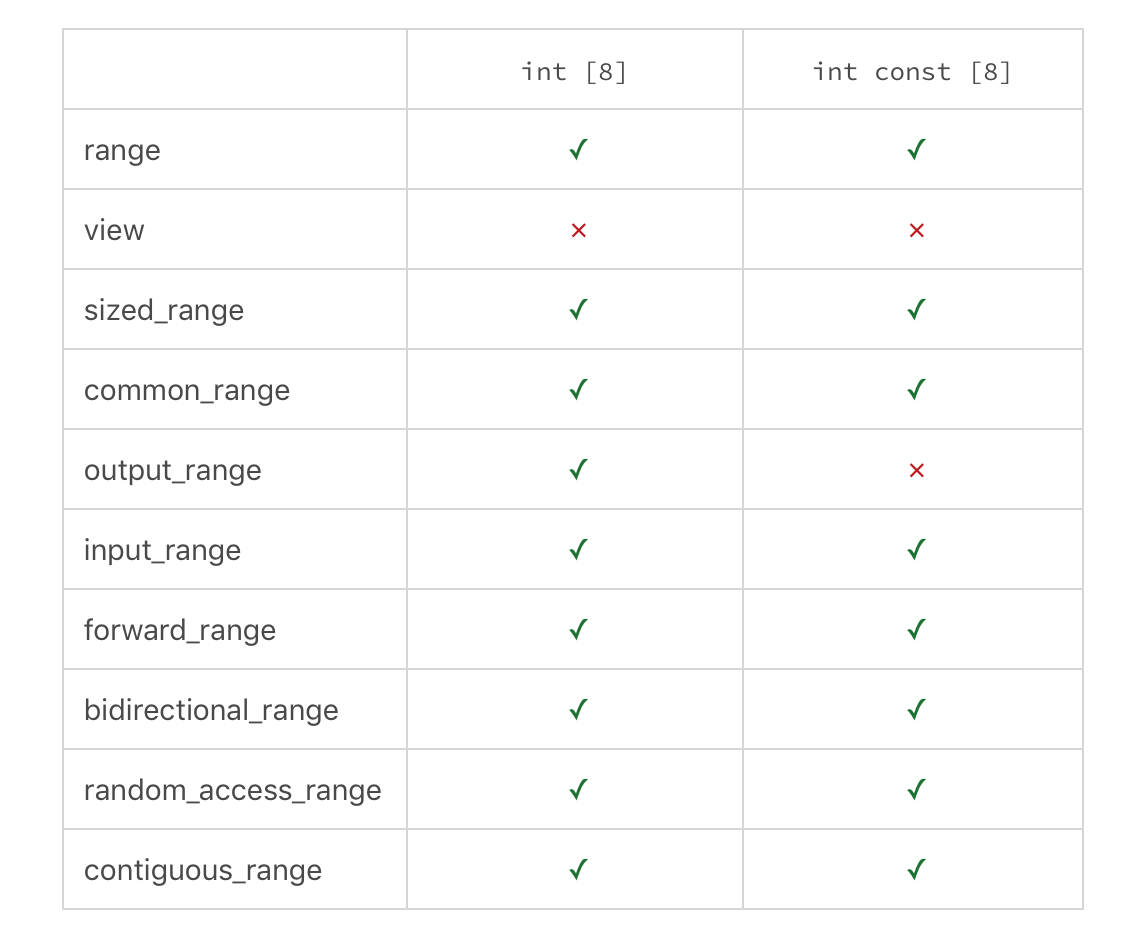Viewport: 1142px width, 934px height.
Task: Click the 'random_access_range' row label
Action: click(232, 790)
